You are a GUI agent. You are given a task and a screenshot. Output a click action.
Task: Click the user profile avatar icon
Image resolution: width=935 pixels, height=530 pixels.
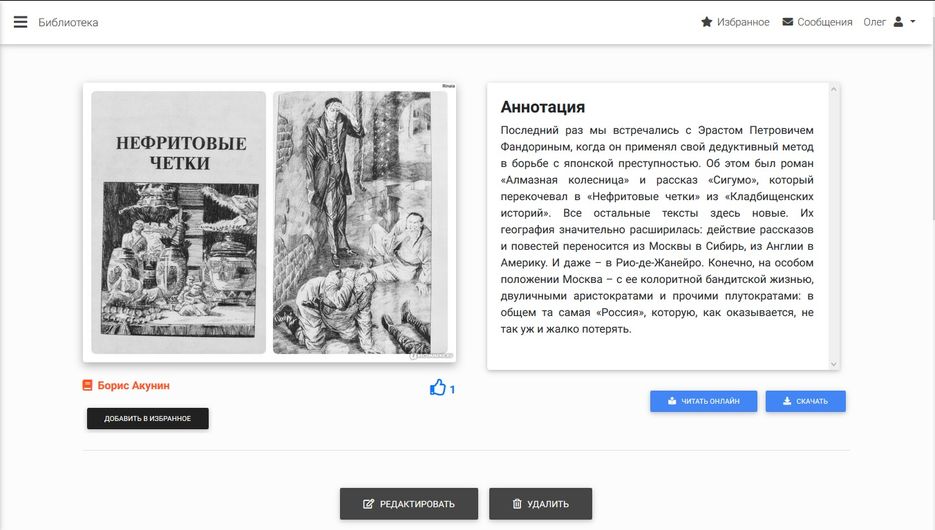(898, 22)
